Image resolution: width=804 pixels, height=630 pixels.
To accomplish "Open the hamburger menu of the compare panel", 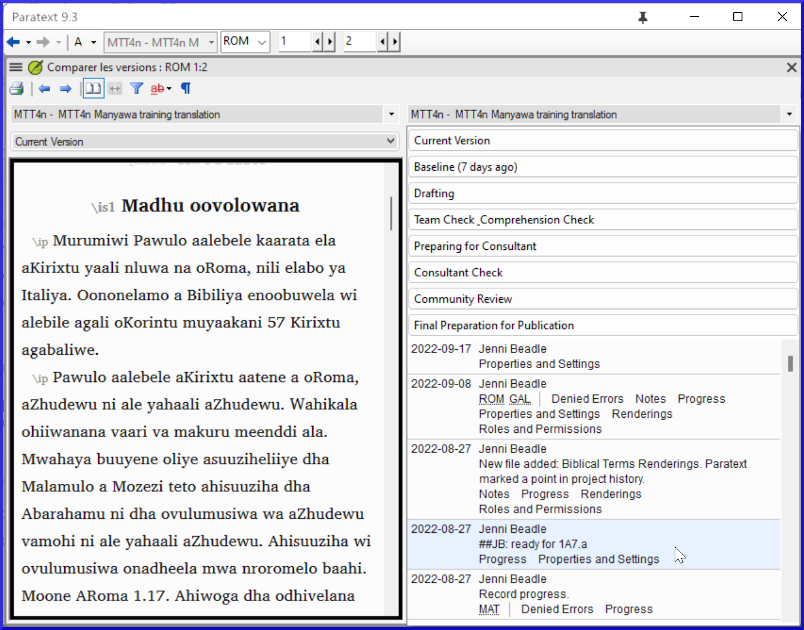I will 16,67.
